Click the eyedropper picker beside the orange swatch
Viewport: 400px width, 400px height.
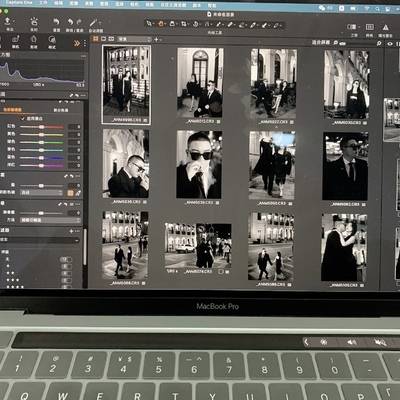pos(78,193)
